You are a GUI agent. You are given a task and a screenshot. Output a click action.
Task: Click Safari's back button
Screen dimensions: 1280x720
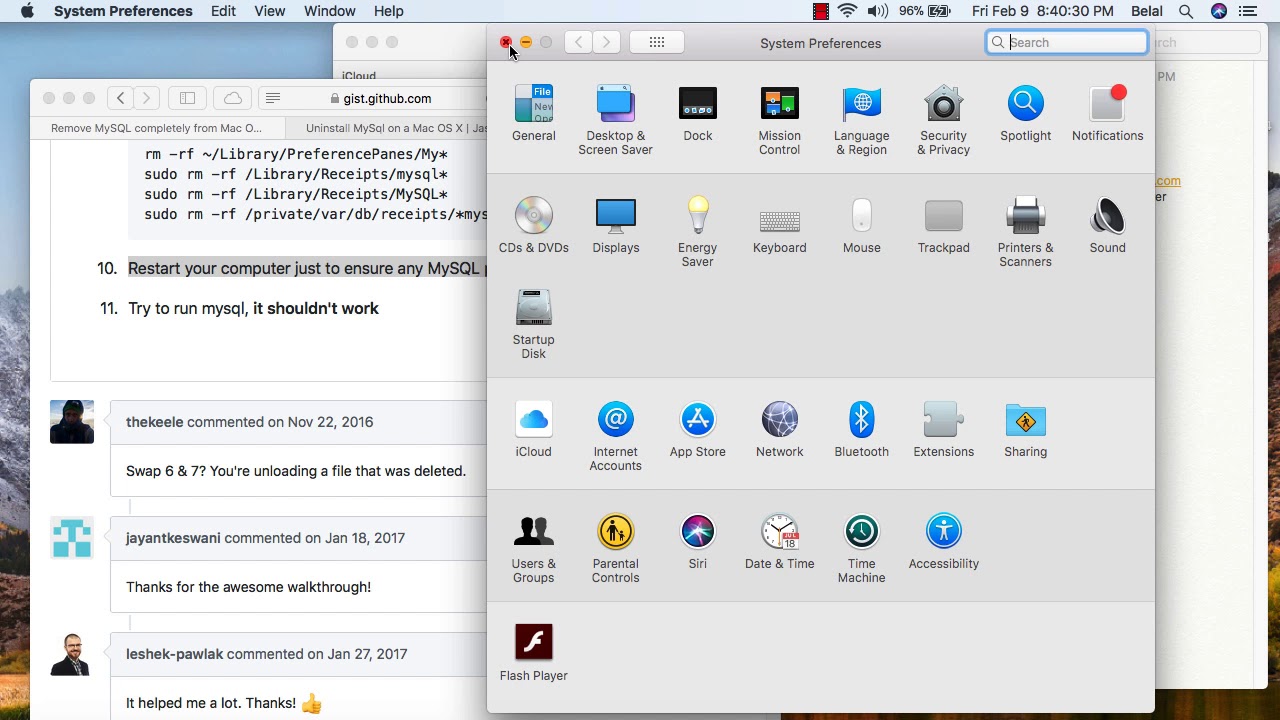(121, 98)
